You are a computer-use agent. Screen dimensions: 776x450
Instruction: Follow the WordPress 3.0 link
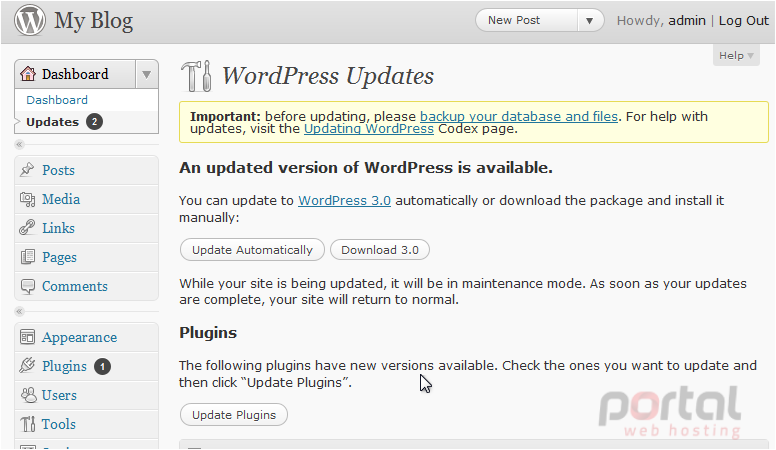[x=344, y=200]
